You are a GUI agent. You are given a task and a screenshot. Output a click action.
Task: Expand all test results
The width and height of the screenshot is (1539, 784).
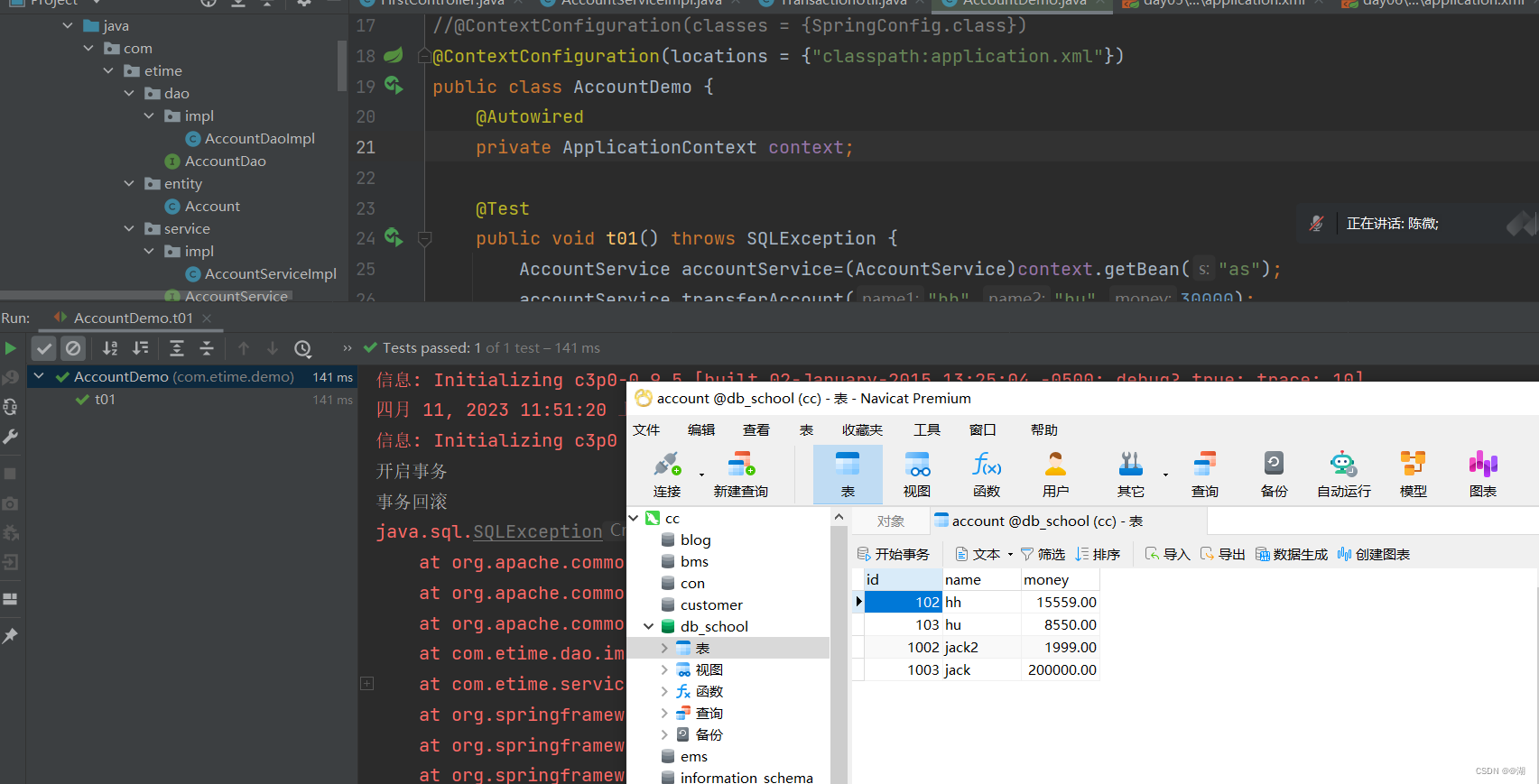click(177, 348)
